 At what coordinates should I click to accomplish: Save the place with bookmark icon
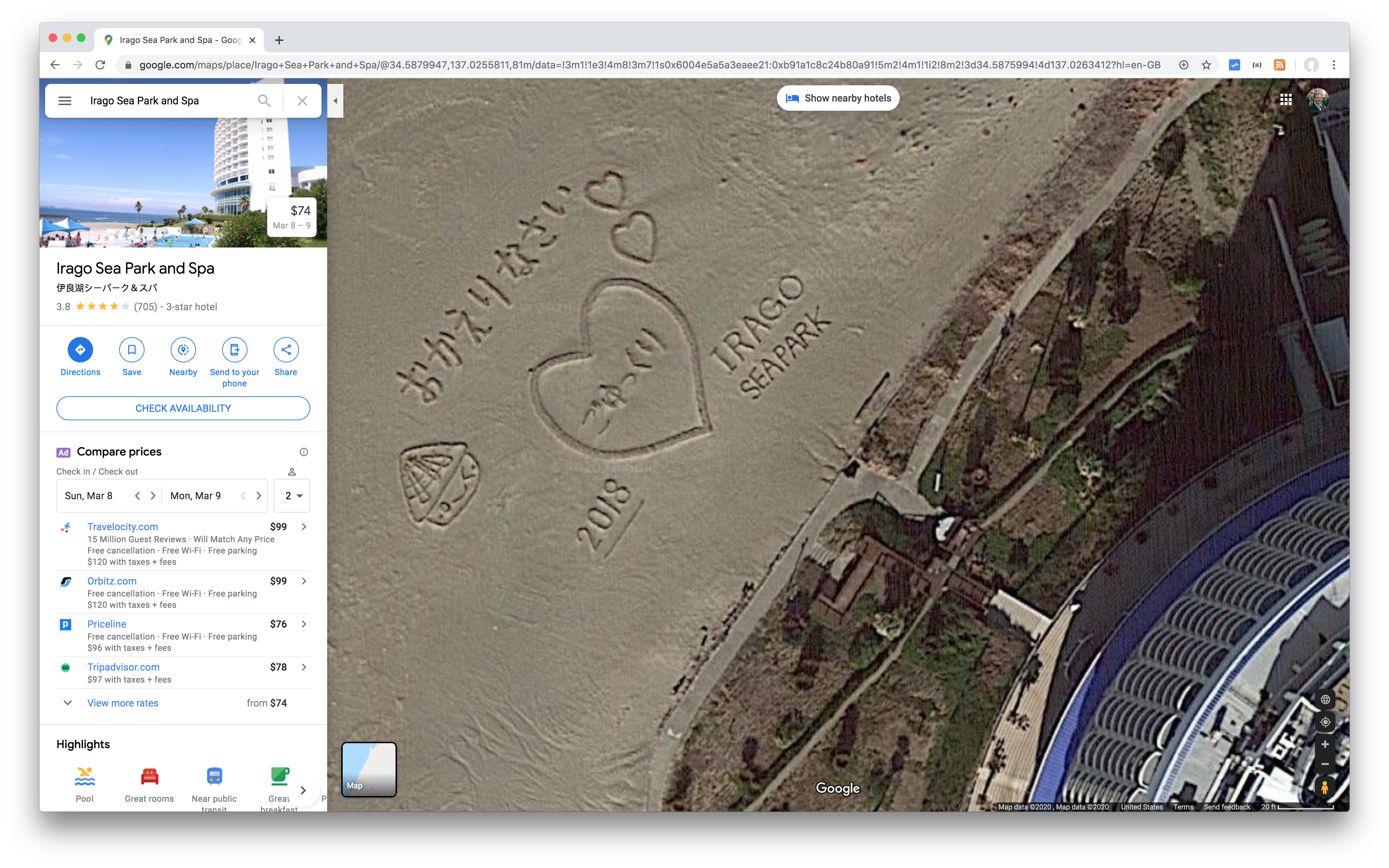[131, 350]
